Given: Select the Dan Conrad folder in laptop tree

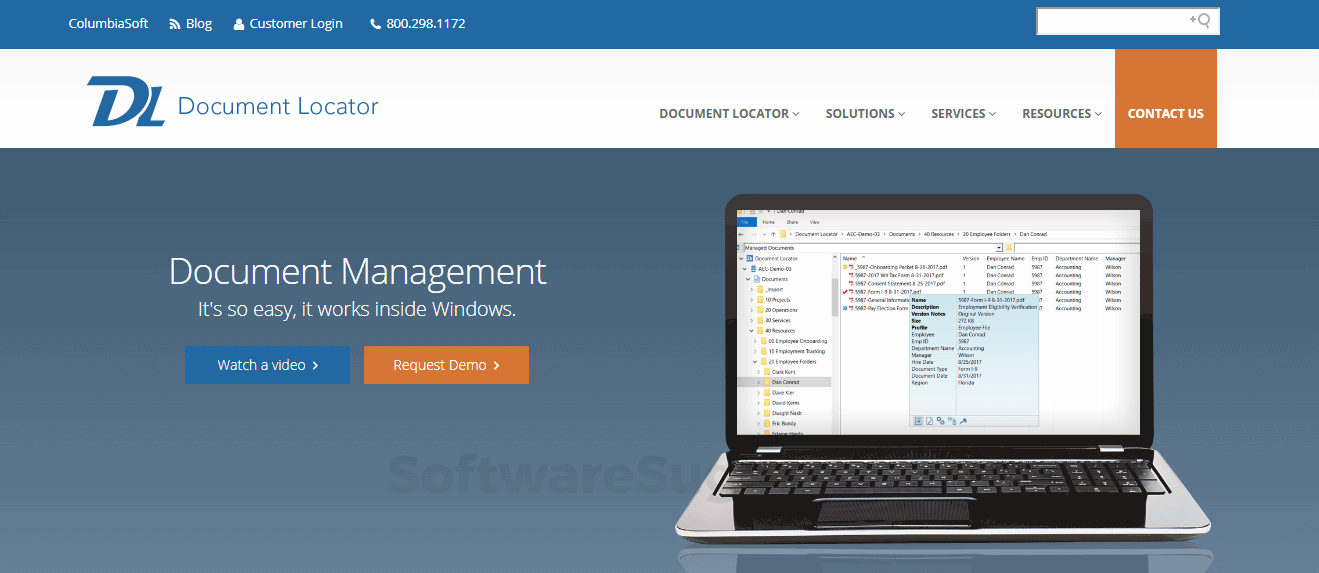Looking at the screenshot, I should coord(785,382).
